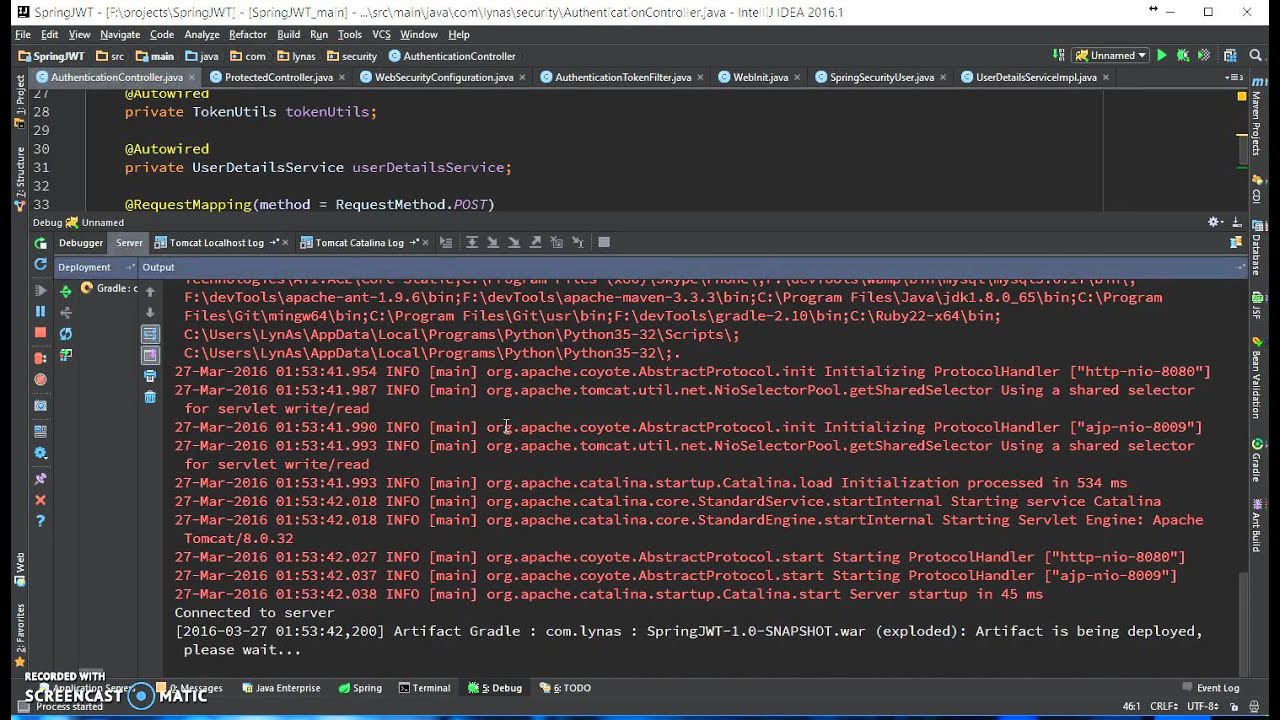Image resolution: width=1280 pixels, height=720 pixels.
Task: Stop the running server with red square
Action: pos(40,332)
